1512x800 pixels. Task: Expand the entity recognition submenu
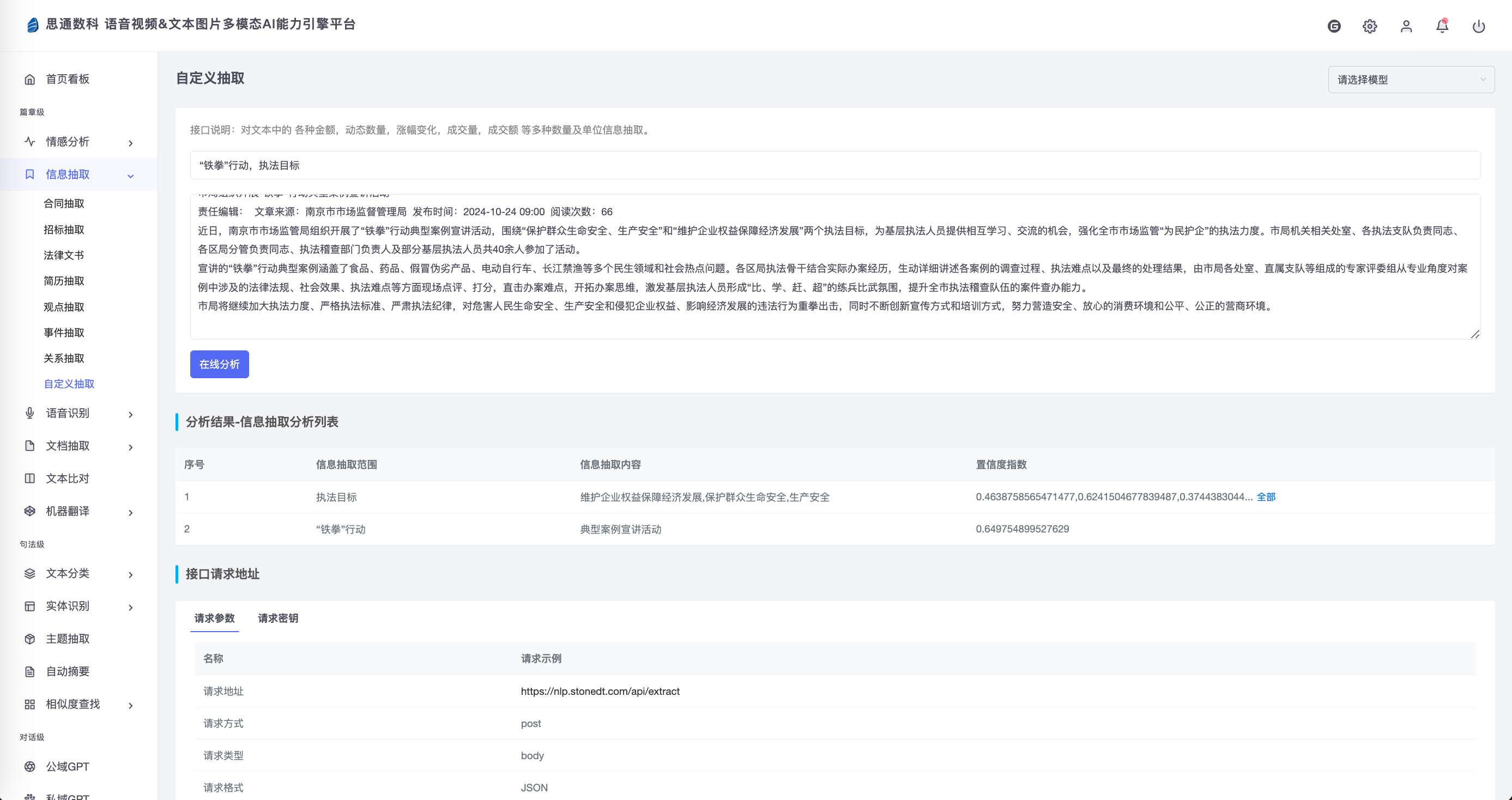pyautogui.click(x=130, y=608)
